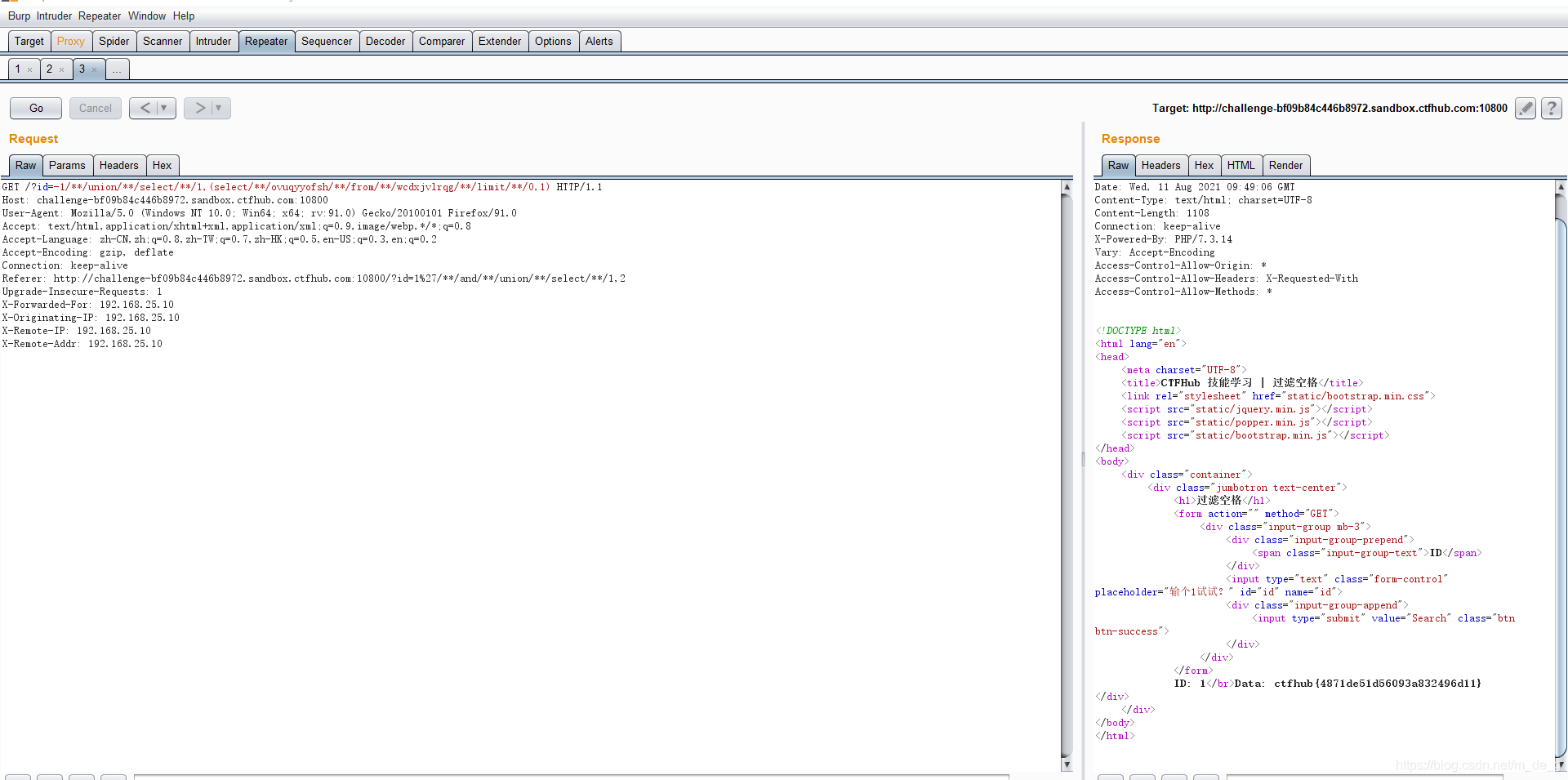Screen dimensions: 1568x780
Task: Open the help question mark icon
Action: [1552, 108]
